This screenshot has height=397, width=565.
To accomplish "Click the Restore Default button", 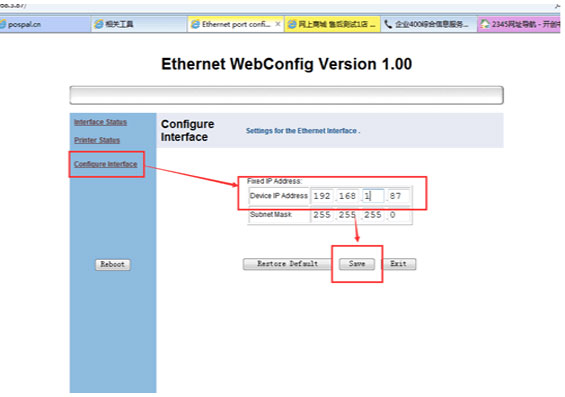I will [287, 264].
